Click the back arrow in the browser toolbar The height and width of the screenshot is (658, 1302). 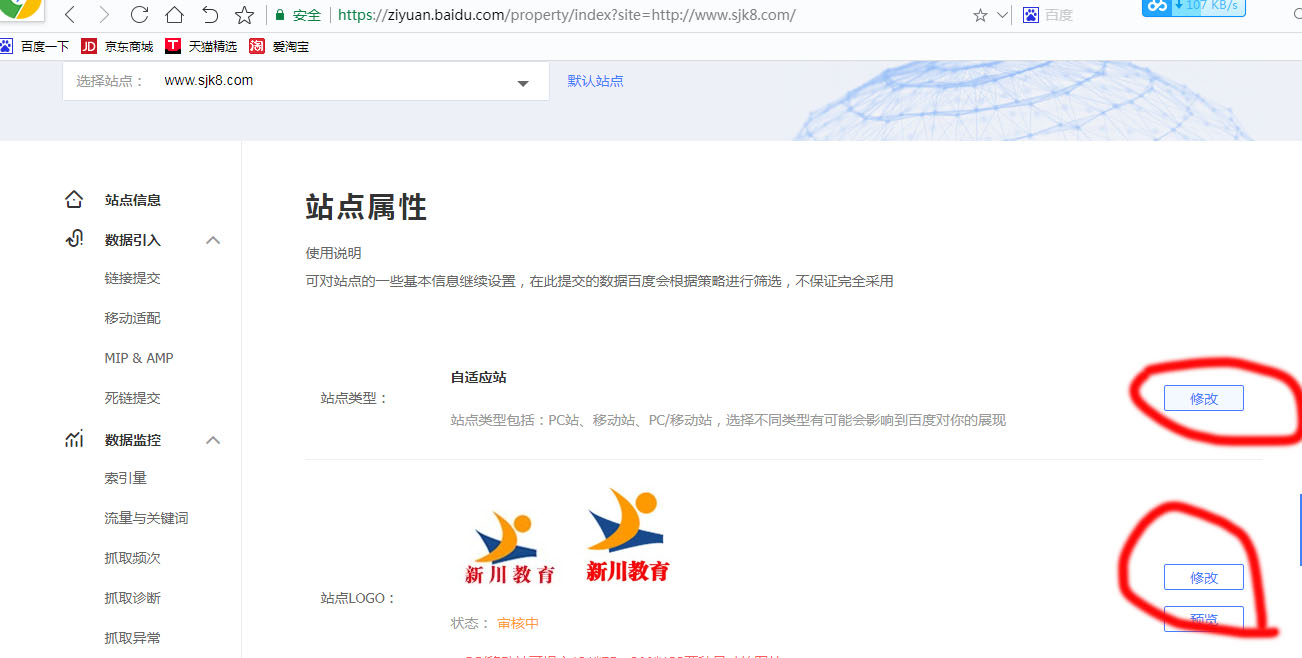pos(68,15)
